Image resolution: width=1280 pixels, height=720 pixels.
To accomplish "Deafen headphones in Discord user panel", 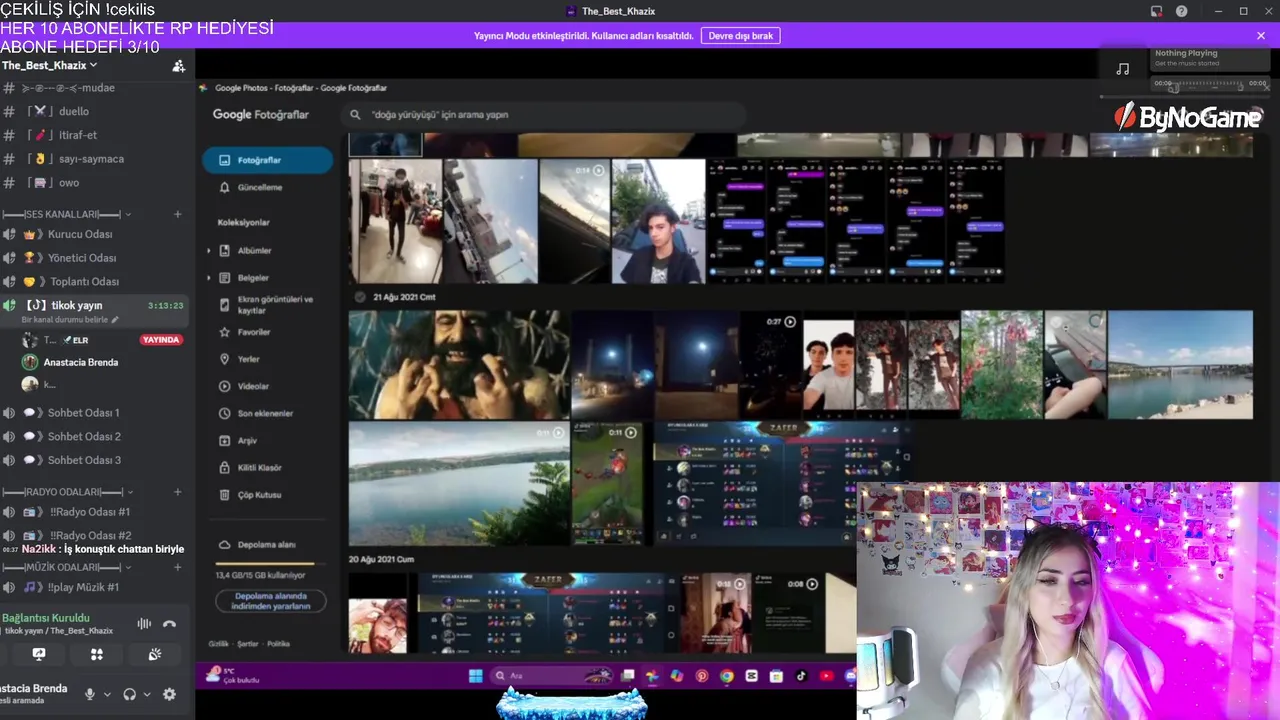I will (x=129, y=694).
